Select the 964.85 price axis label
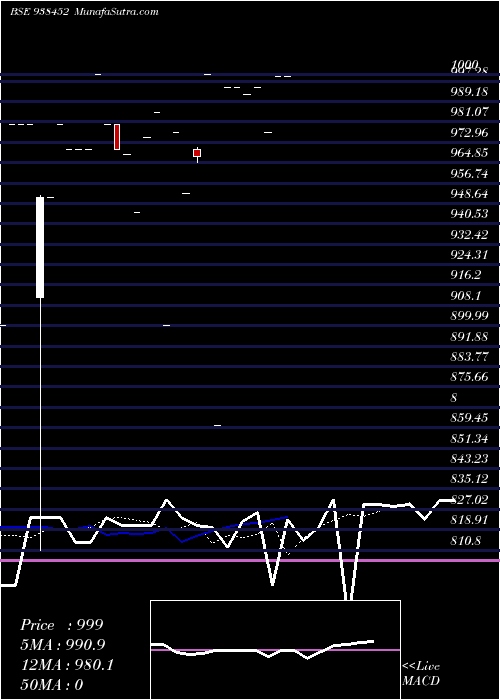 point(469,153)
